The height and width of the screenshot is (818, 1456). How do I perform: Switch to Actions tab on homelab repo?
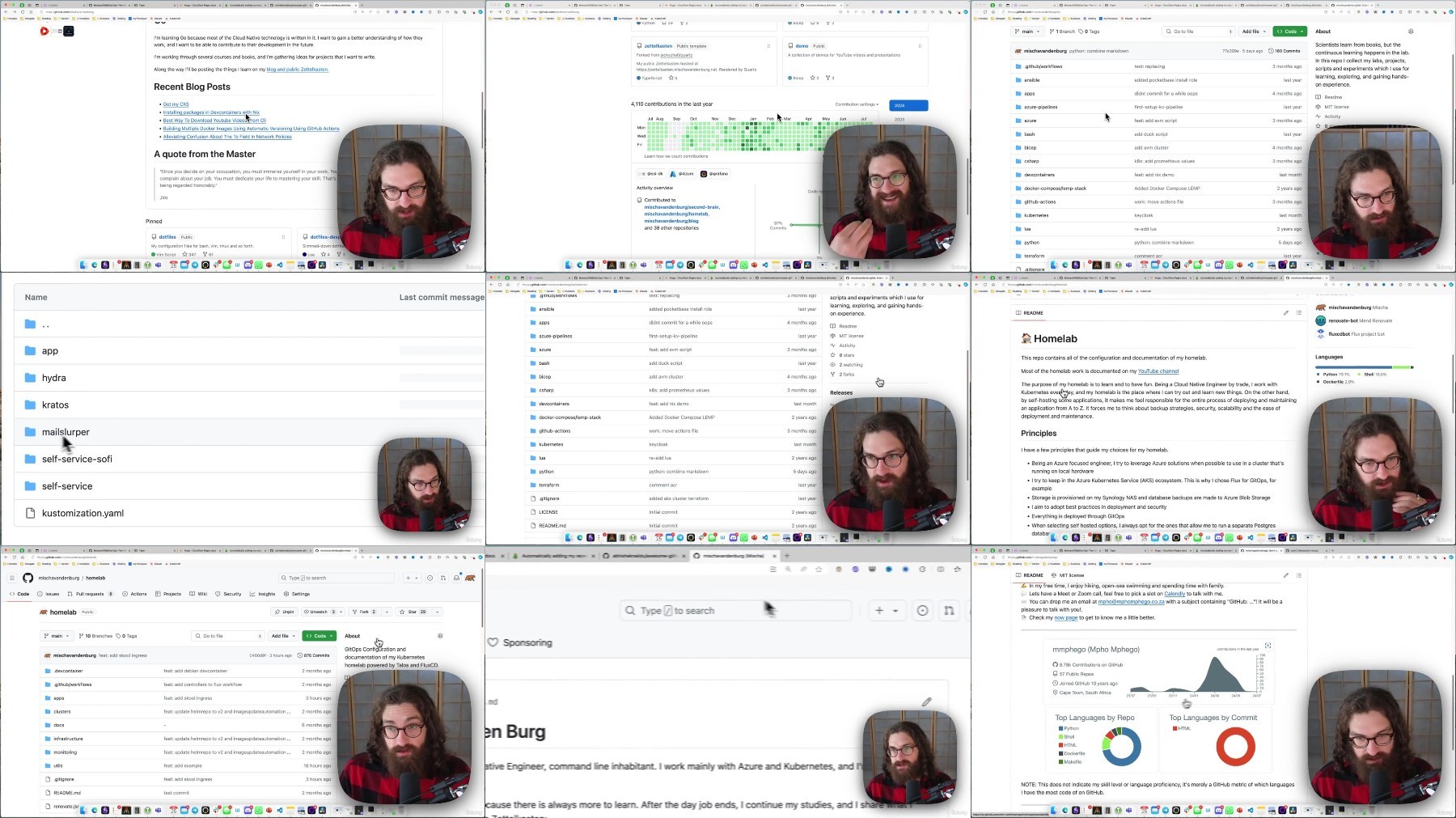coord(135,594)
